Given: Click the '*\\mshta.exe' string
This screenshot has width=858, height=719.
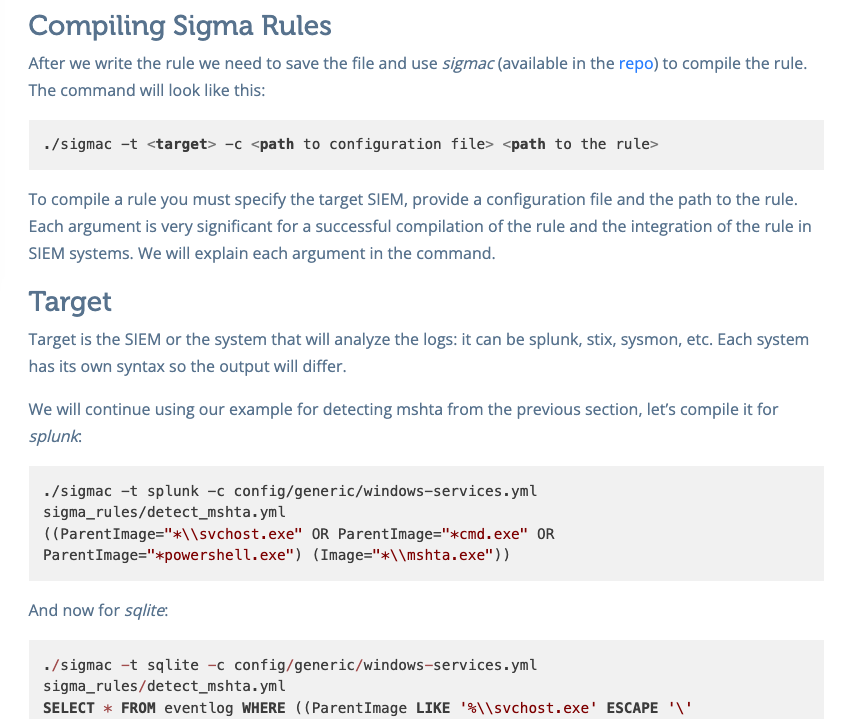Looking at the screenshot, I should (x=433, y=555).
